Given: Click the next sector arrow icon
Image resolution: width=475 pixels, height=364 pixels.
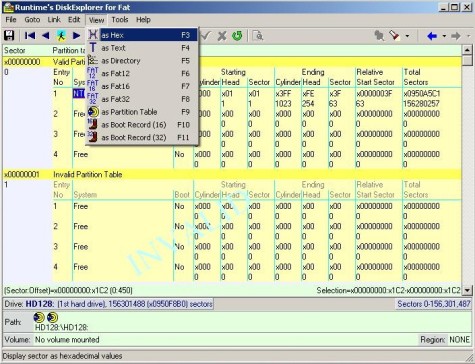Looking at the screenshot, I should tap(77, 35).
